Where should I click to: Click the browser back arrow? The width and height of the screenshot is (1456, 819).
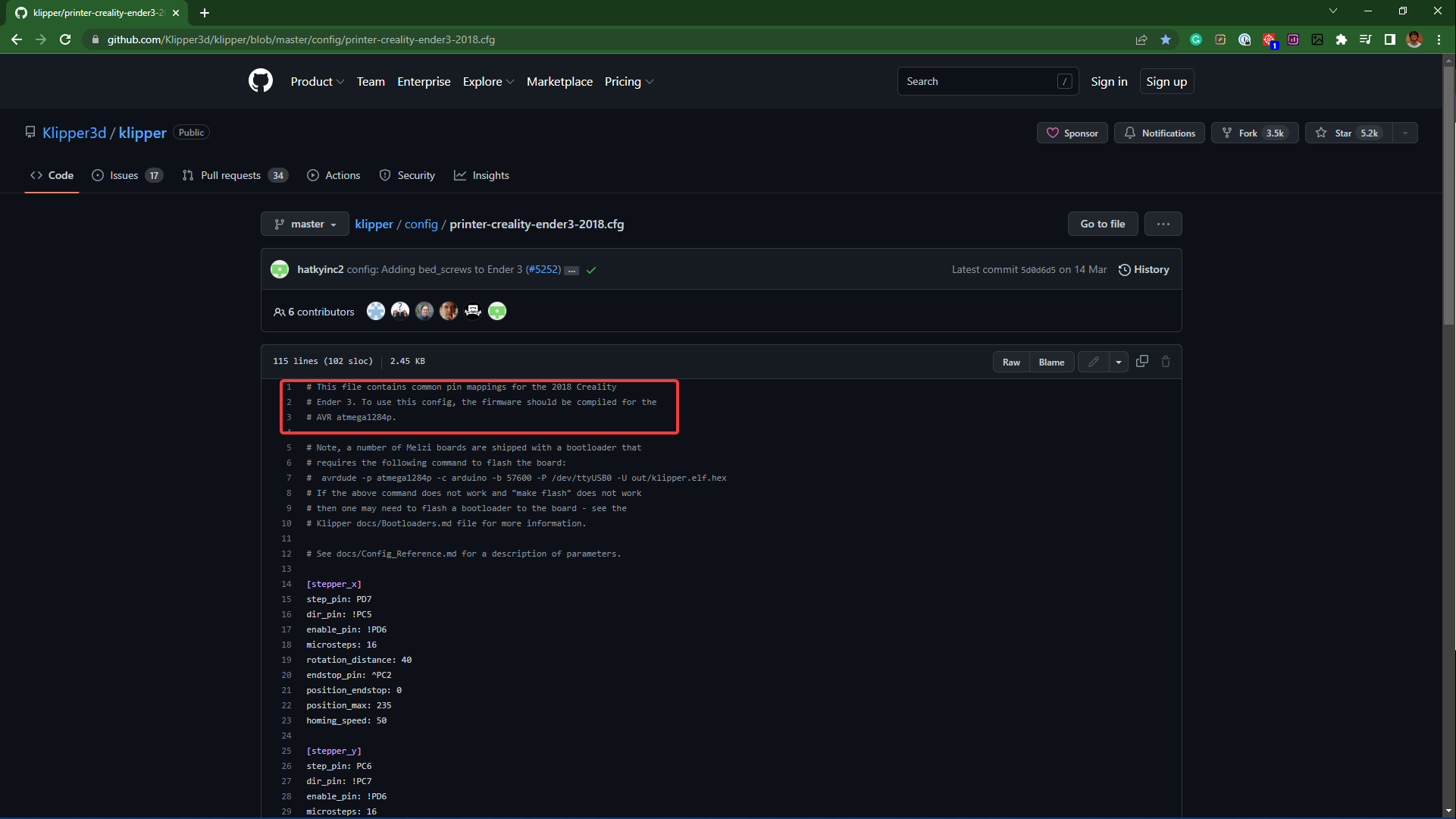pyautogui.click(x=17, y=39)
